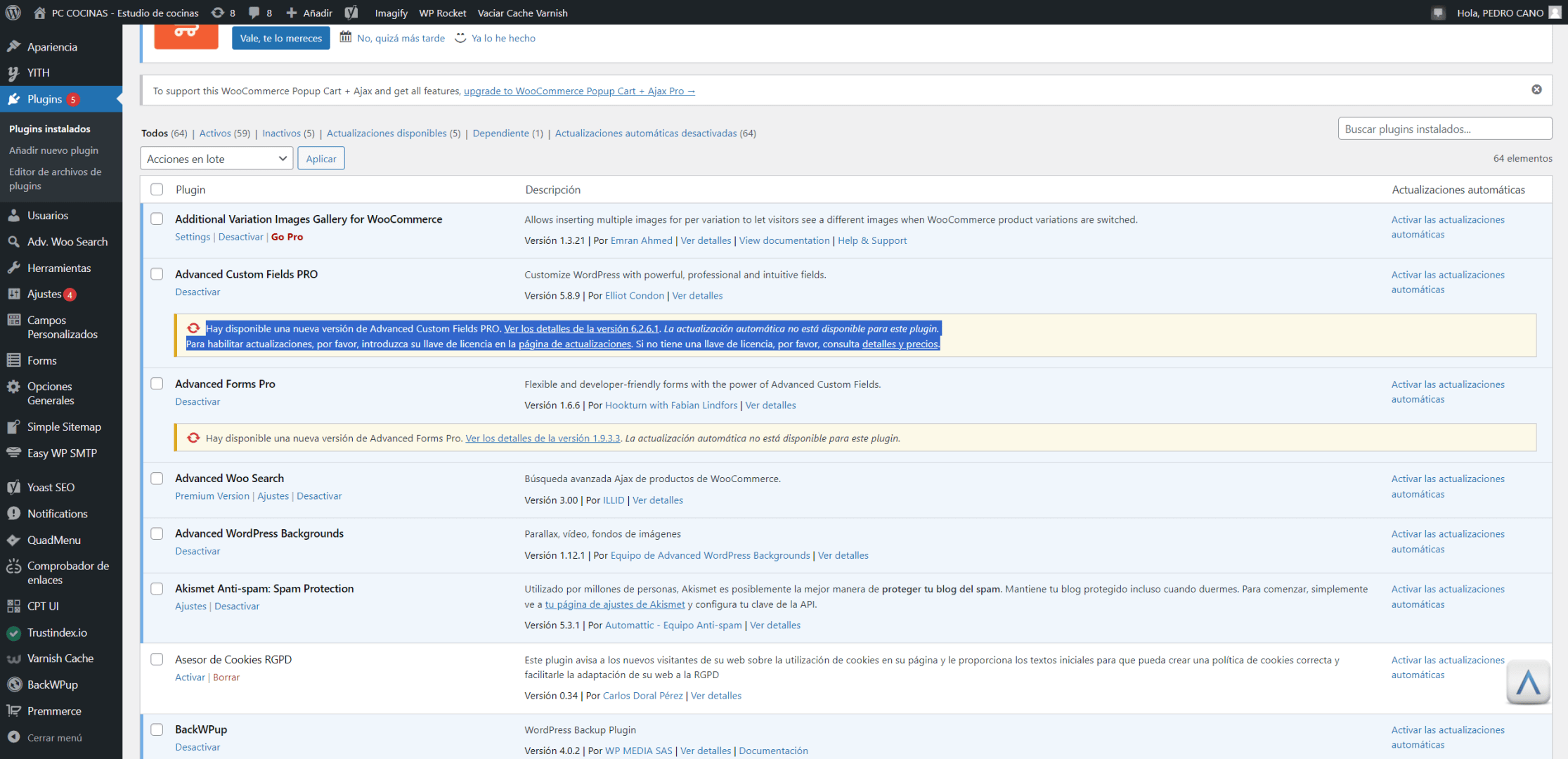Click the YITH sidebar icon
This screenshot has height=759, width=1568.
click(x=13, y=72)
